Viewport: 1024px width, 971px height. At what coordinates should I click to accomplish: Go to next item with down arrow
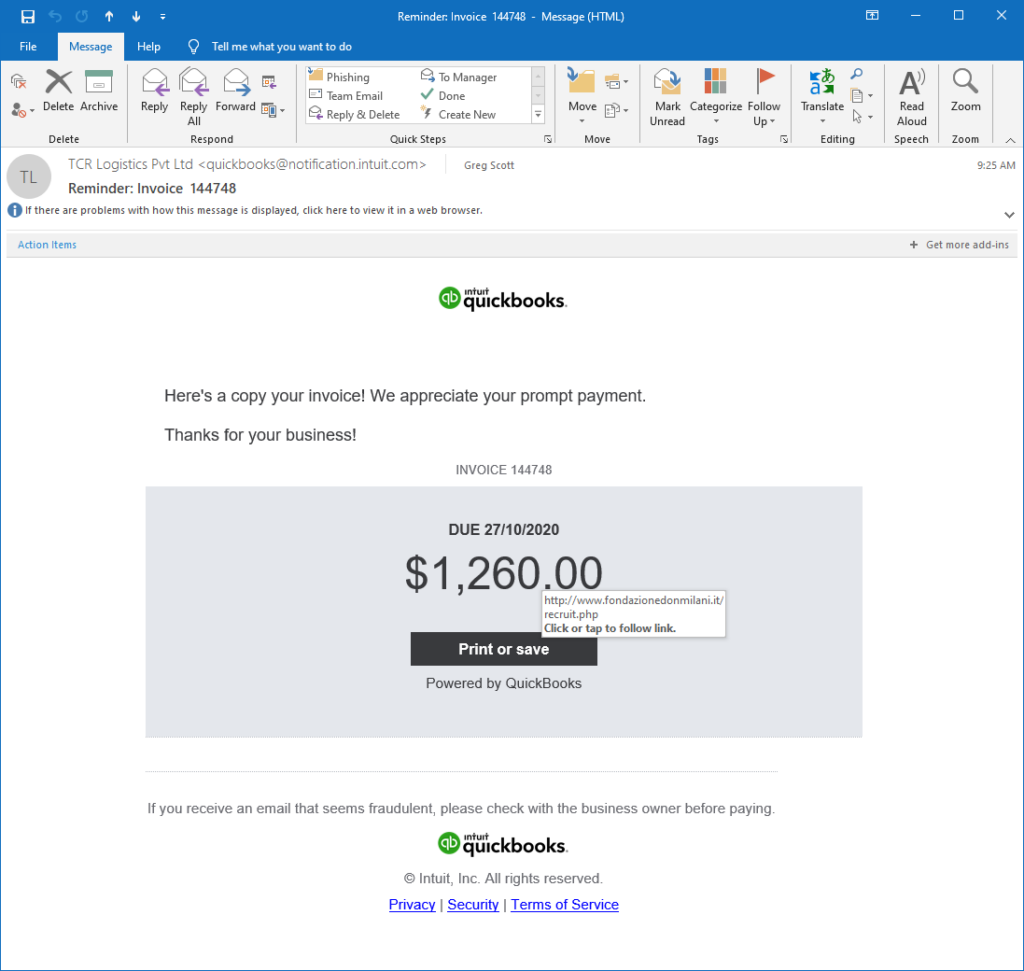point(136,16)
